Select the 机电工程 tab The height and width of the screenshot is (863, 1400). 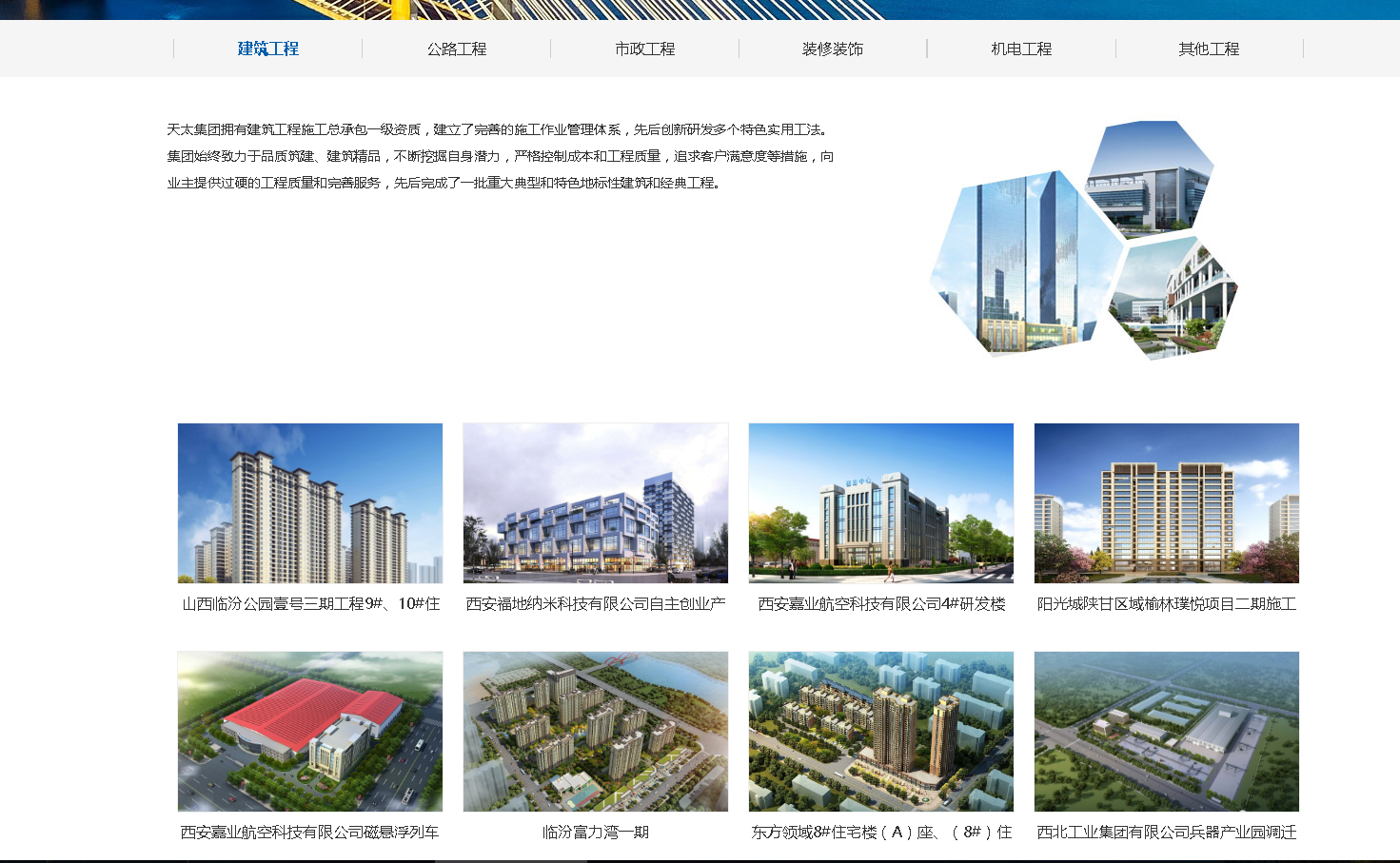coord(1021,49)
